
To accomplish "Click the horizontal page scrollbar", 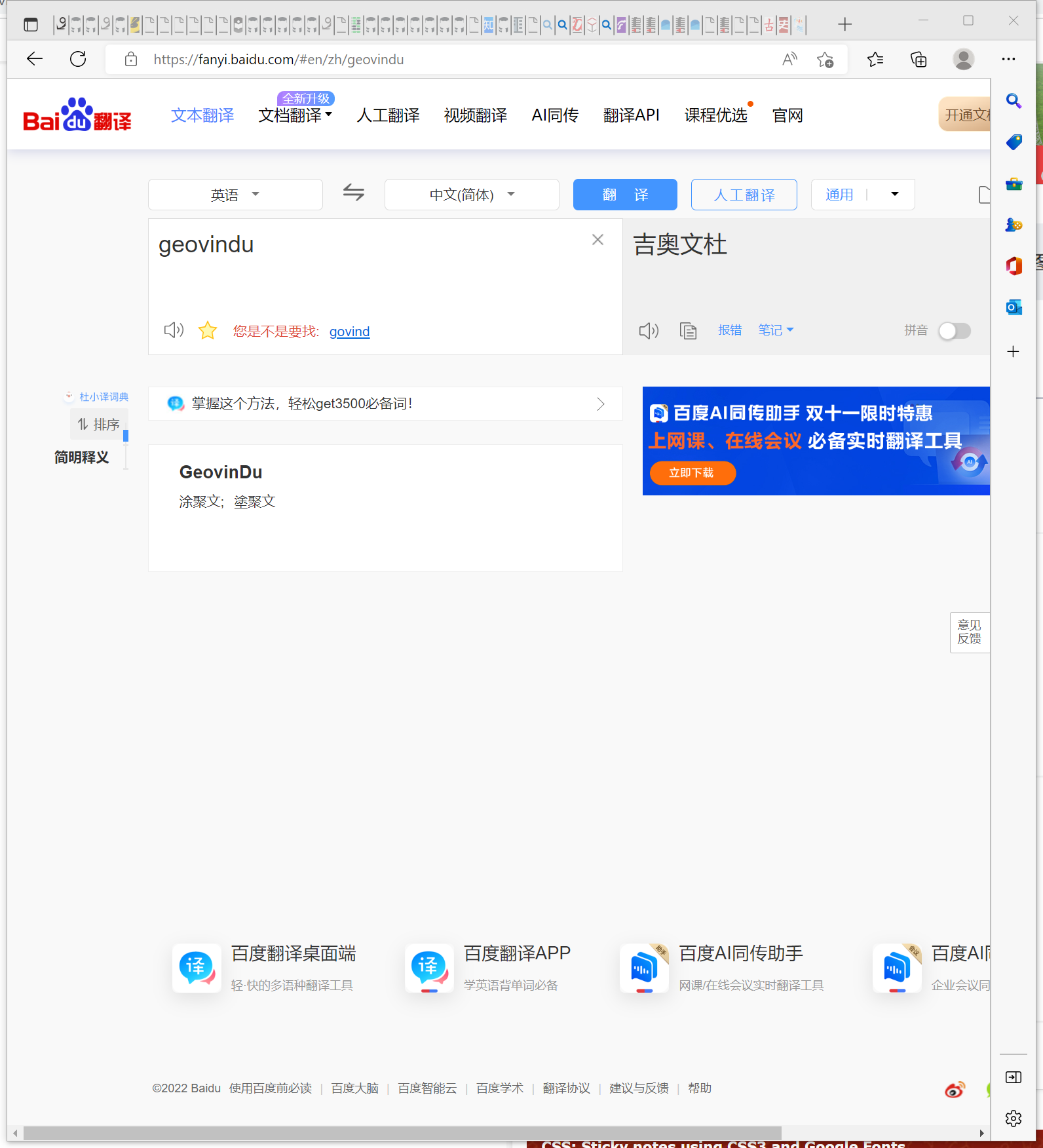I will pos(402,1133).
